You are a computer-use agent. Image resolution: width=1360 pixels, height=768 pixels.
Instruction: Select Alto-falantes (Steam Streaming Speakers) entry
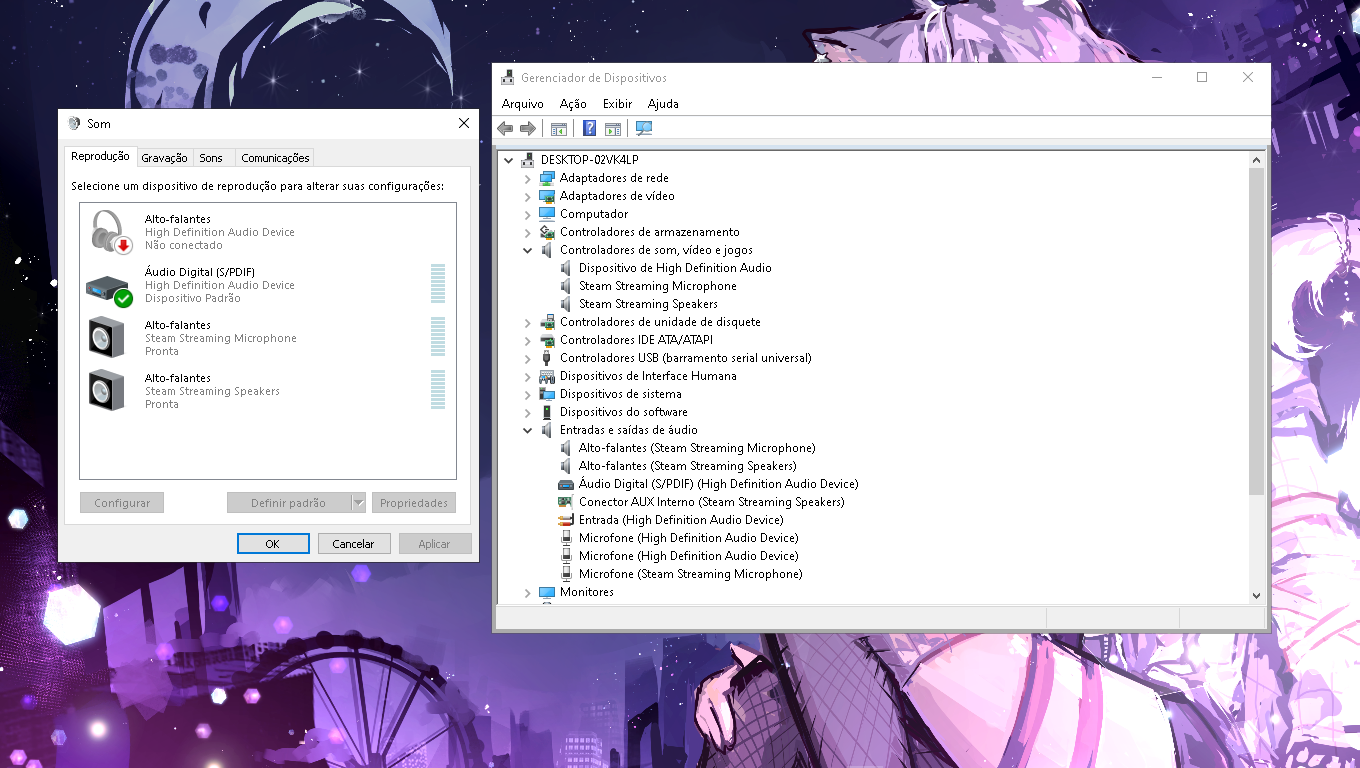[687, 466]
